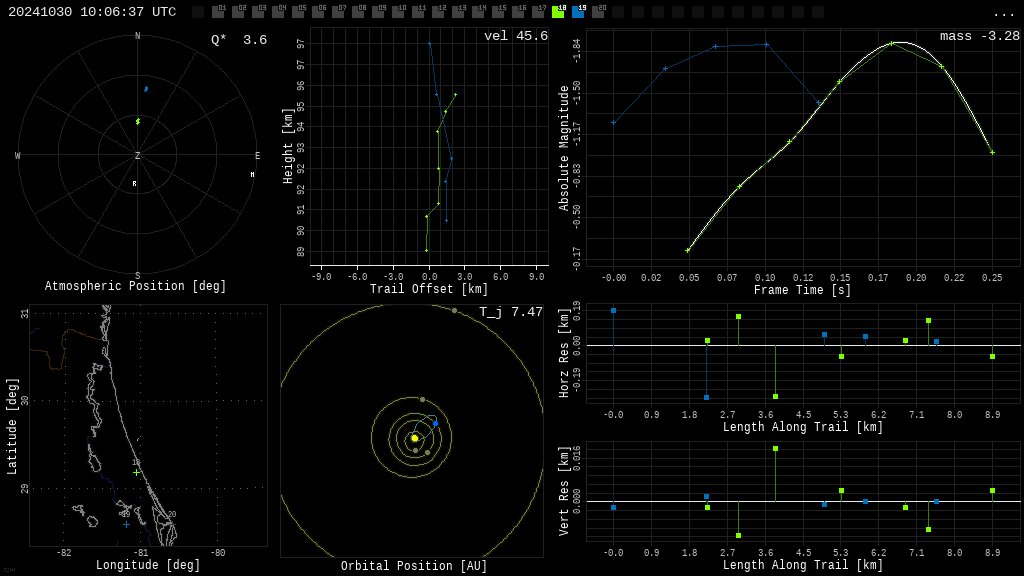Viewport: 1024px width, 576px height.
Task: Click the green station cross on the map
Action: coord(137,472)
